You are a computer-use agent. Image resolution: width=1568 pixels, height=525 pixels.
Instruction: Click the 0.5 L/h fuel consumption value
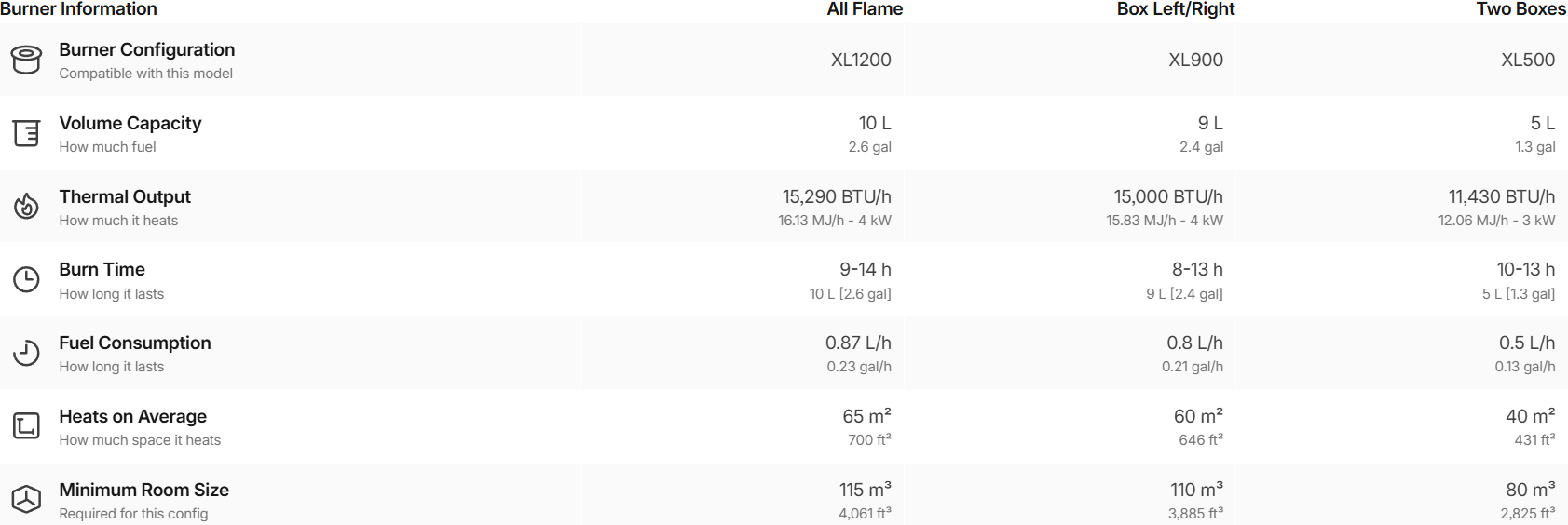(1526, 343)
